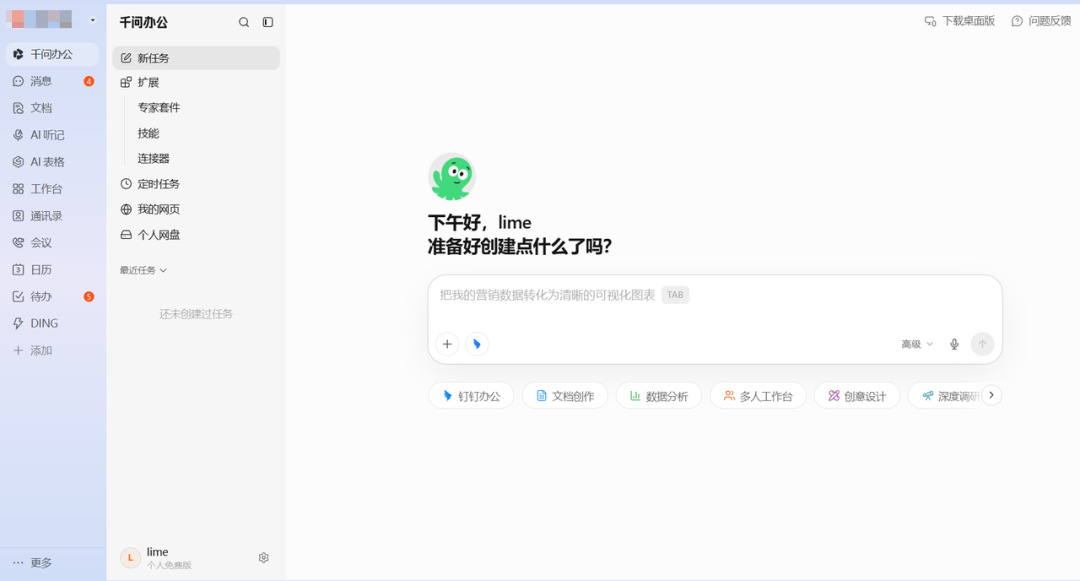Open 扩展 extensions
Screen dimensions: 1080x581
point(196,83)
